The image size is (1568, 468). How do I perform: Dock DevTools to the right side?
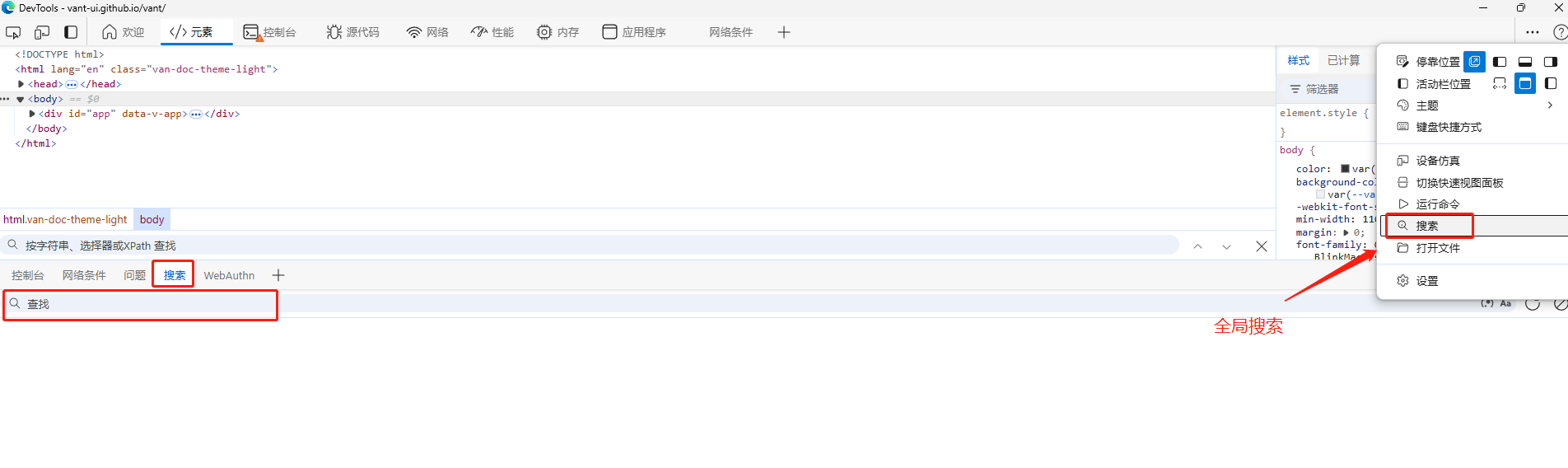(1550, 62)
